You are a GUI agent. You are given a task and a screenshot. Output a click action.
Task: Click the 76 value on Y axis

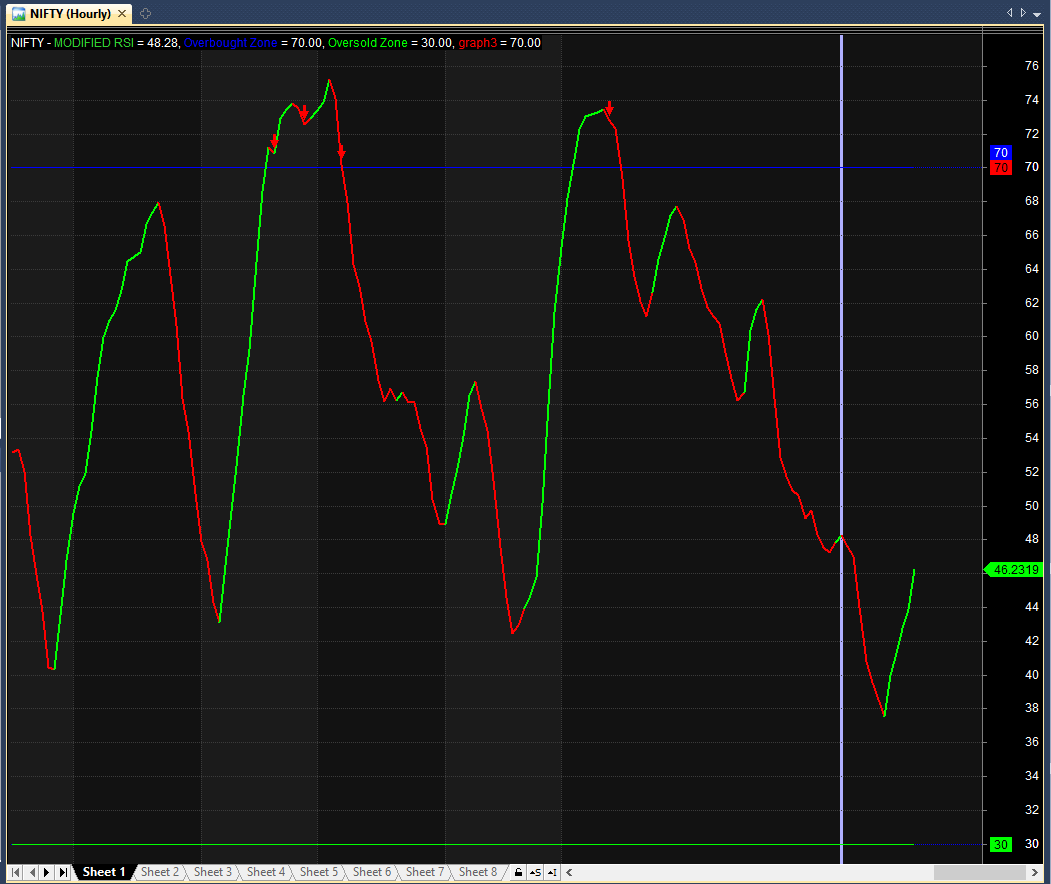coord(1032,66)
